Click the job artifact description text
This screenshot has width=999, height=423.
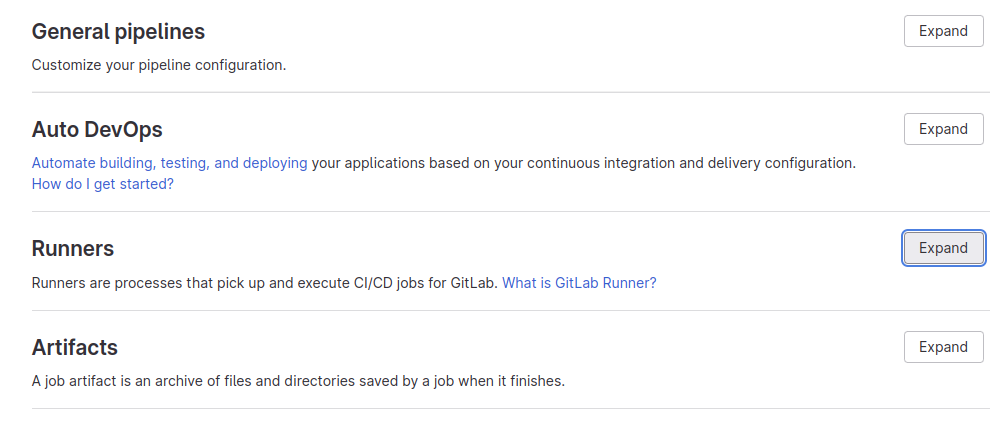pyautogui.click(x=298, y=382)
